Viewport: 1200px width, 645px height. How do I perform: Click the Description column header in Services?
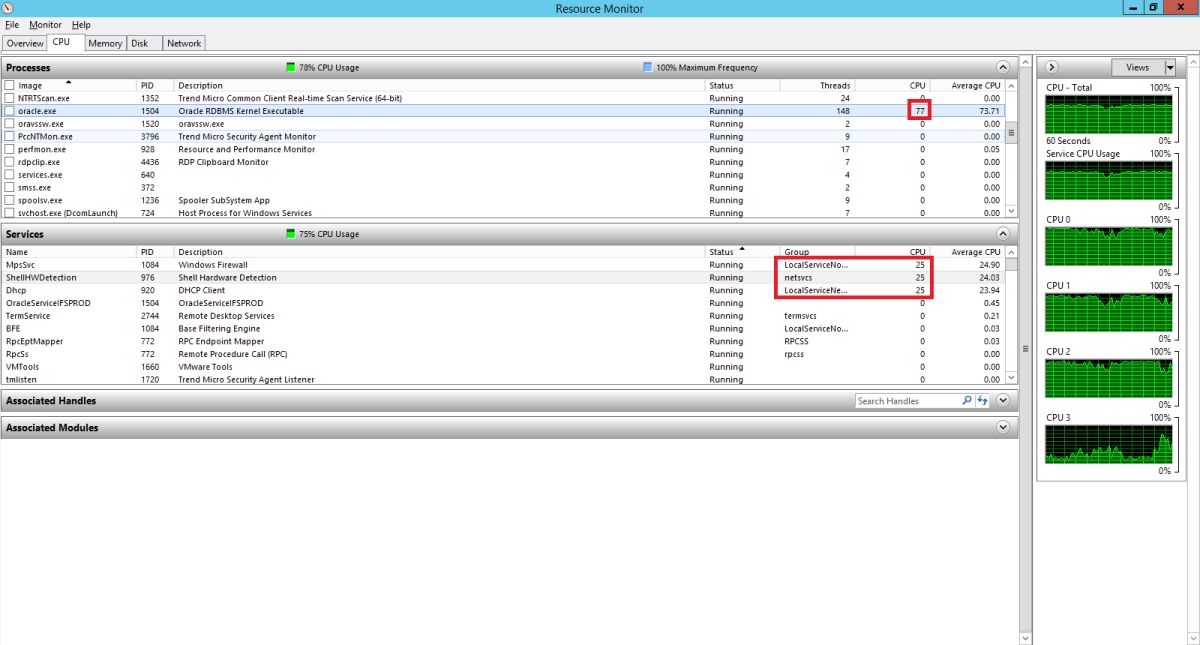pos(439,252)
